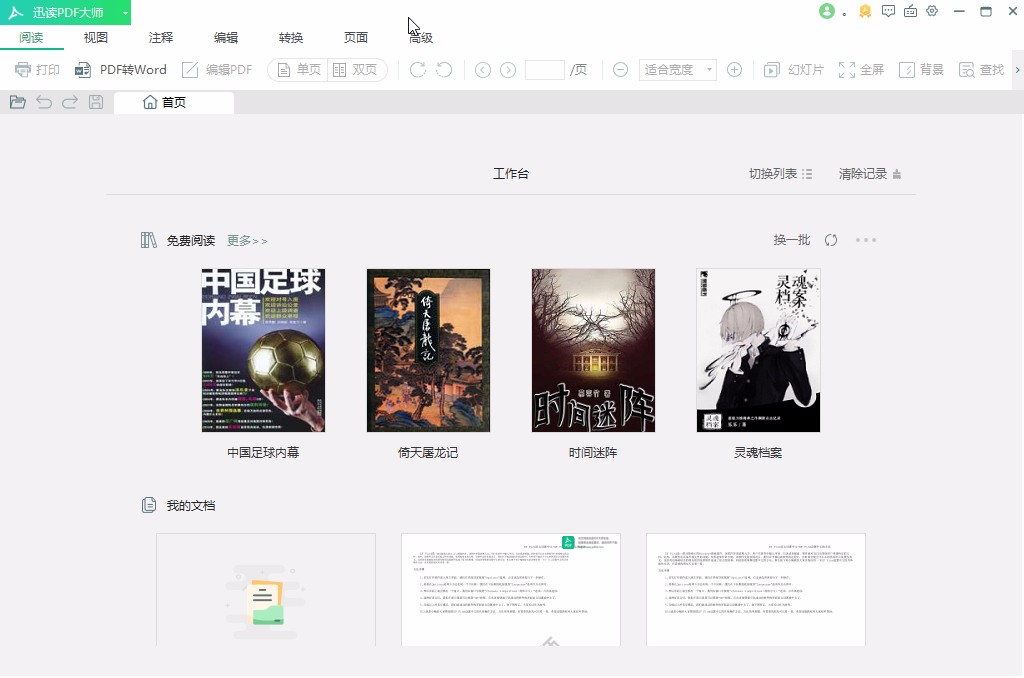
Task: Open the ••• more options for 免费阅读
Action: 866,240
